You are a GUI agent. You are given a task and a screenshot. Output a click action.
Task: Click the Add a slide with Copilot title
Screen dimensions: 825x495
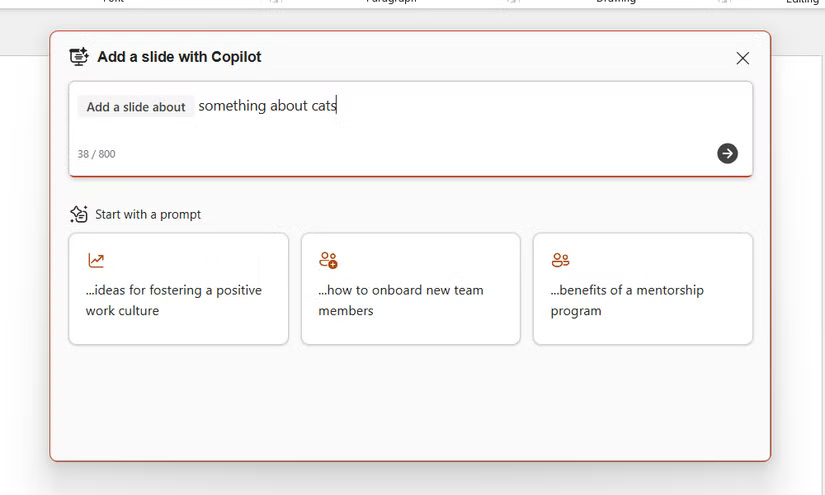click(179, 57)
